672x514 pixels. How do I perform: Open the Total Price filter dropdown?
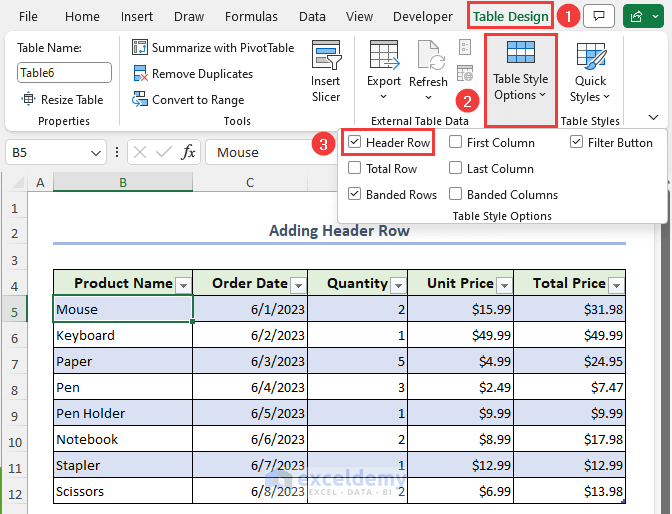click(x=617, y=285)
